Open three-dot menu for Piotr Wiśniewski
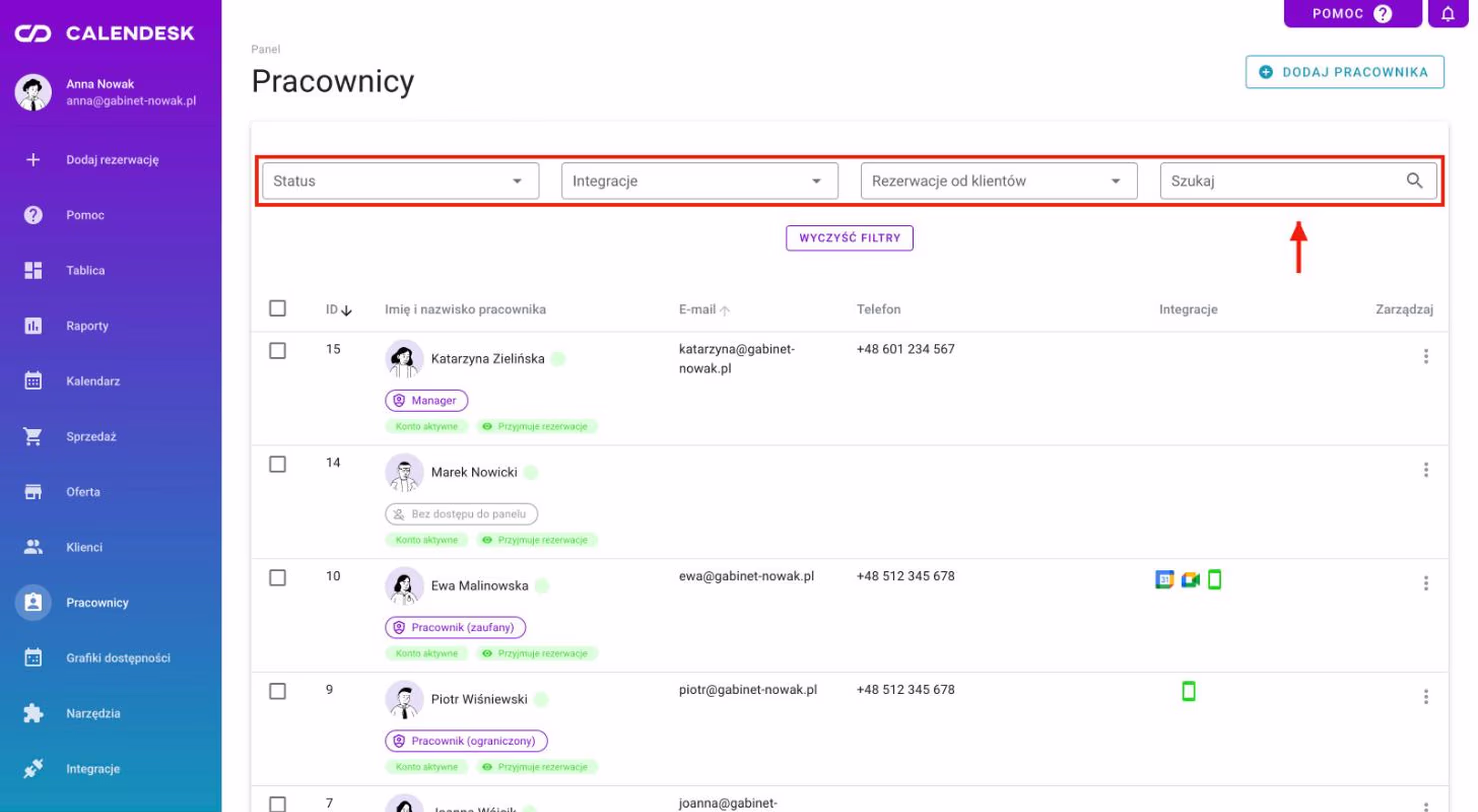 click(x=1426, y=697)
